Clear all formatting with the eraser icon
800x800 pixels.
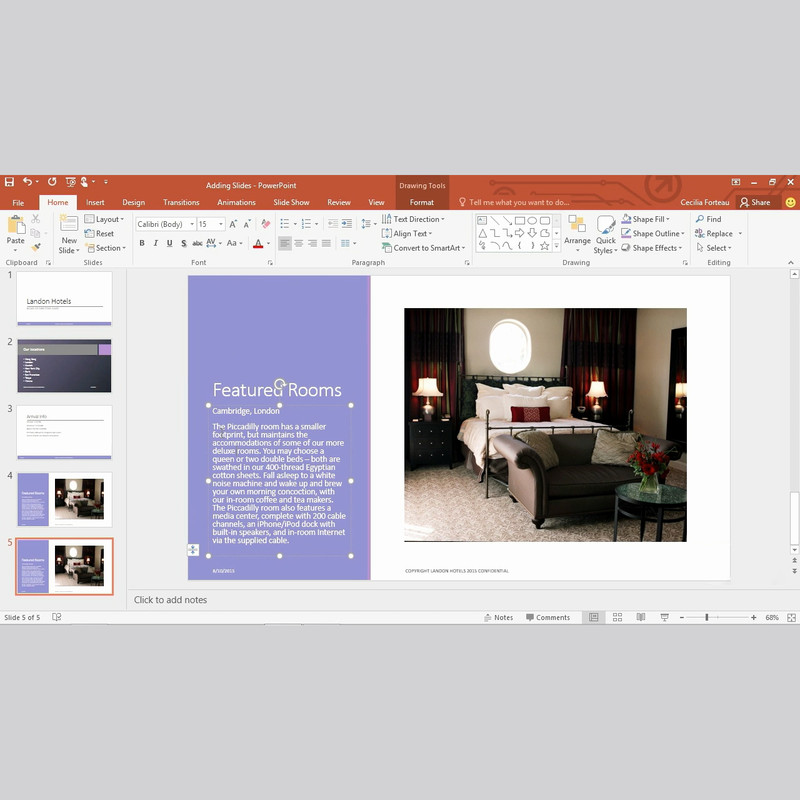pos(263,224)
